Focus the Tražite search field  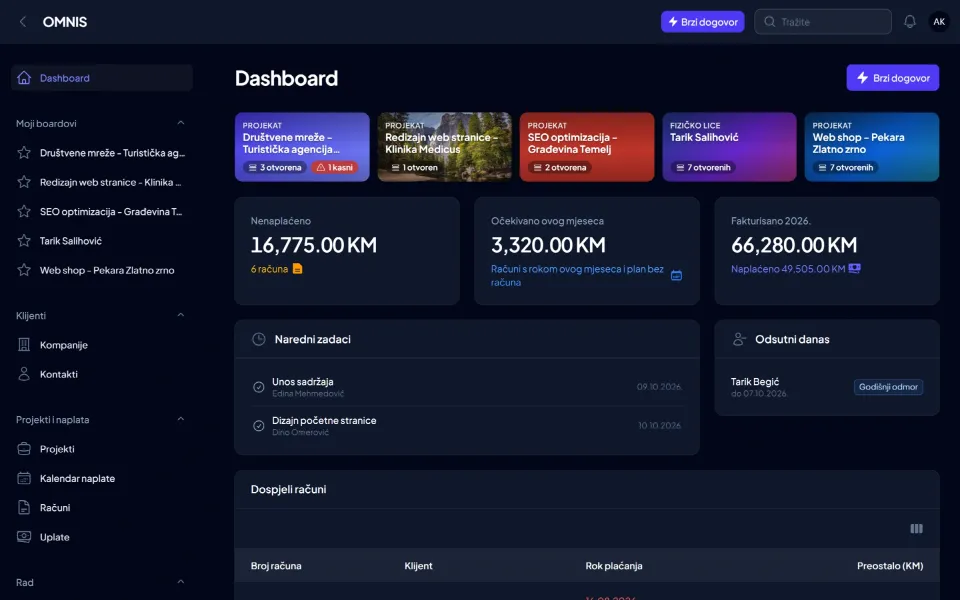[823, 22]
